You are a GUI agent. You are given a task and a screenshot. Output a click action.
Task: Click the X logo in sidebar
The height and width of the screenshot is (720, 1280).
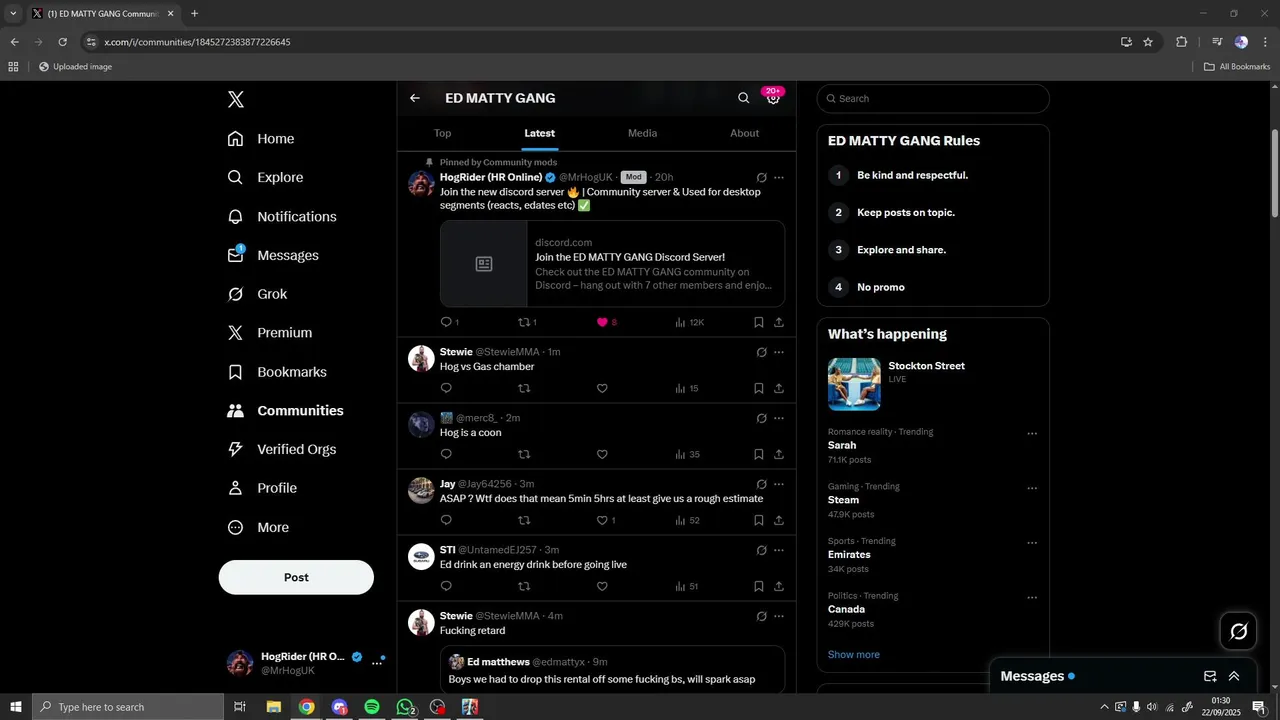point(236,99)
